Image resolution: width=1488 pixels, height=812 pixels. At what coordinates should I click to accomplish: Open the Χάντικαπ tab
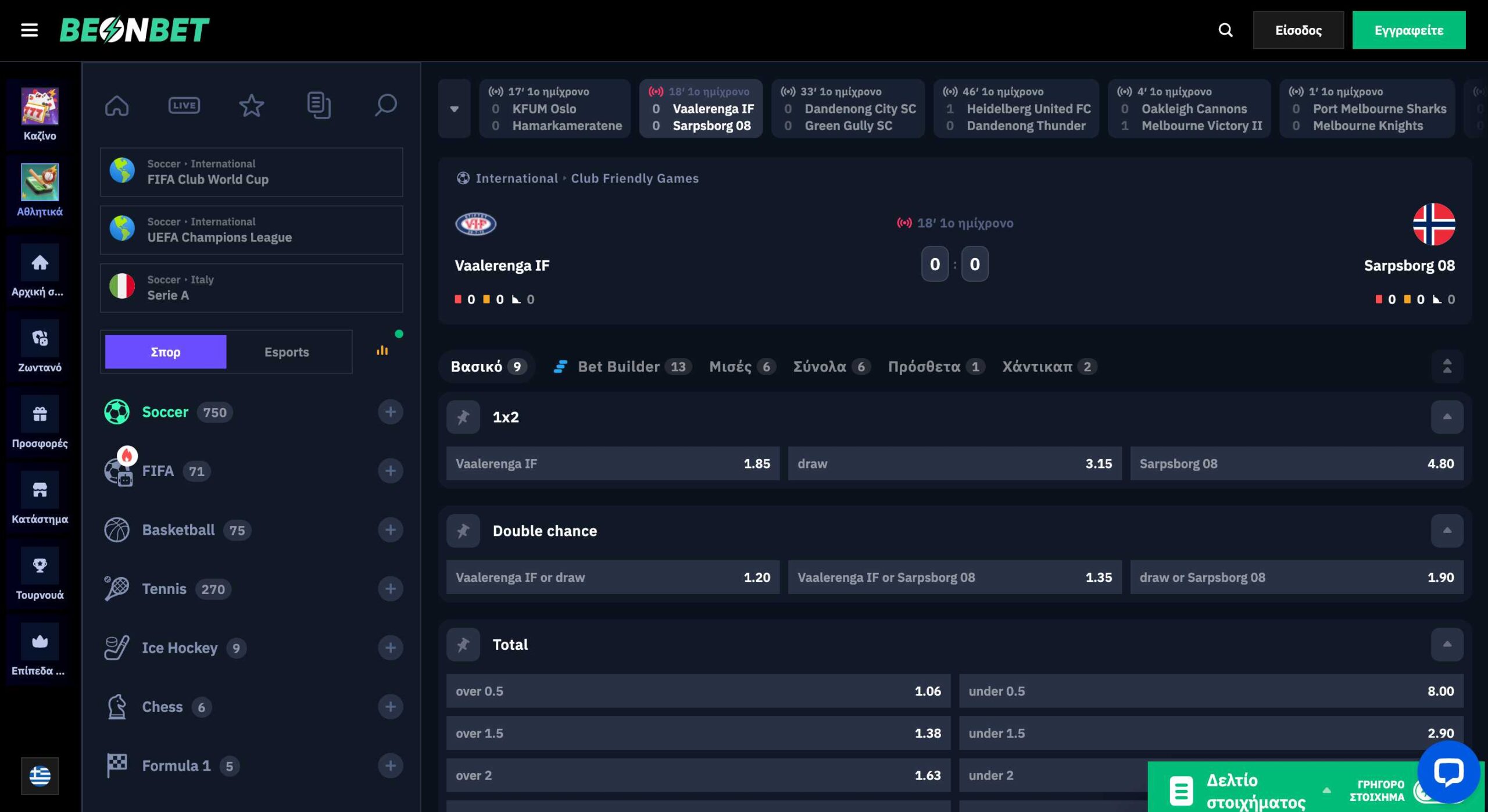[x=1049, y=366]
